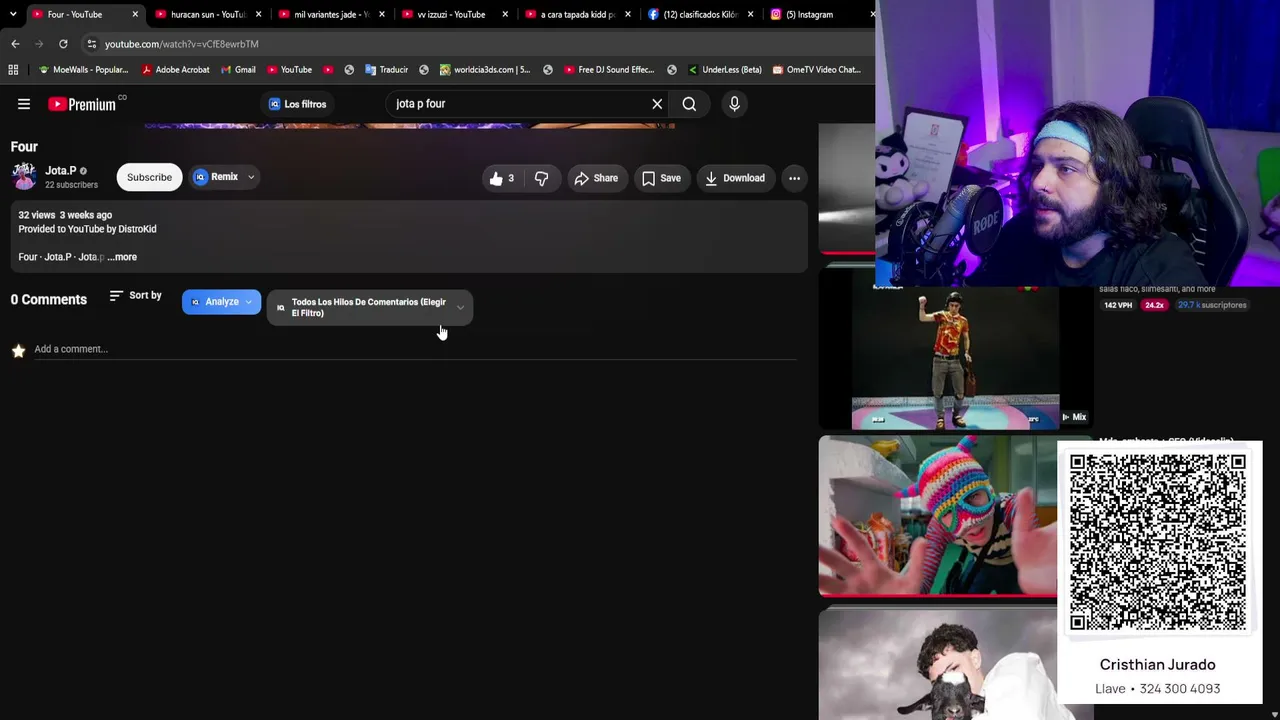The width and height of the screenshot is (1280, 720).
Task: Open the UnderLess (Beta) bookmark
Action: click(725, 70)
